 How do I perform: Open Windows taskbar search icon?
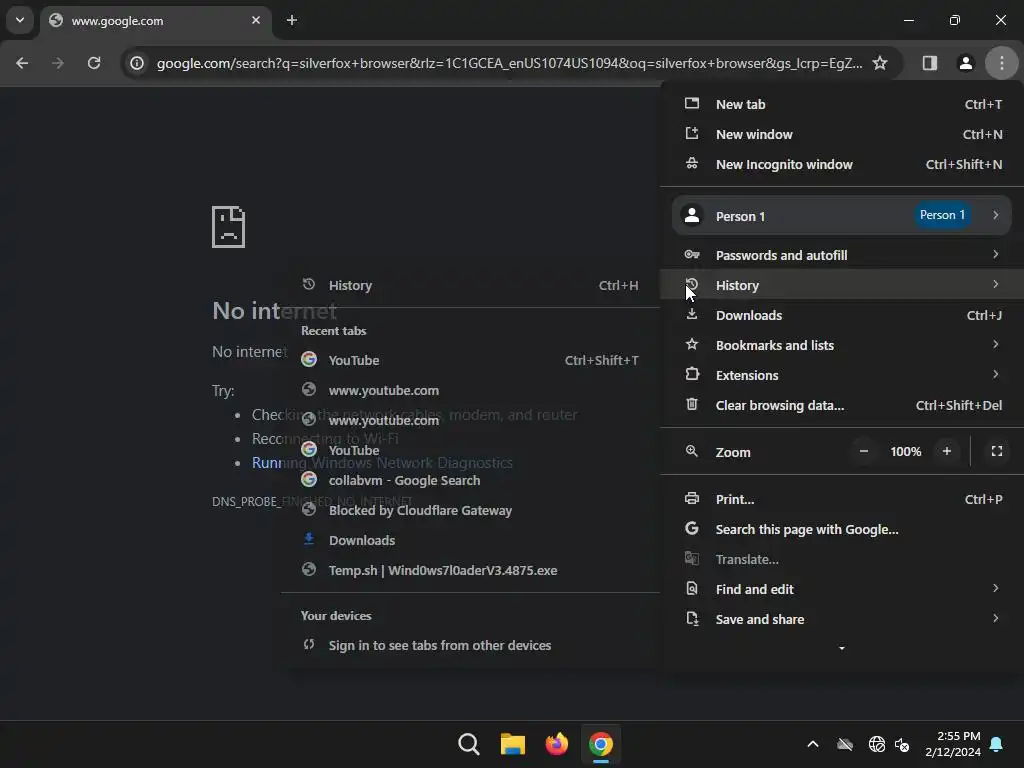point(468,744)
